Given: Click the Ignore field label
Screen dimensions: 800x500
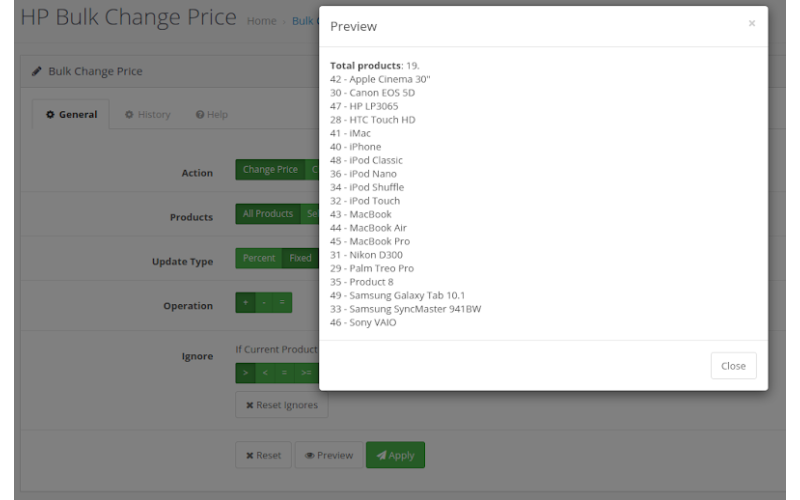Looking at the screenshot, I should tap(197, 356).
